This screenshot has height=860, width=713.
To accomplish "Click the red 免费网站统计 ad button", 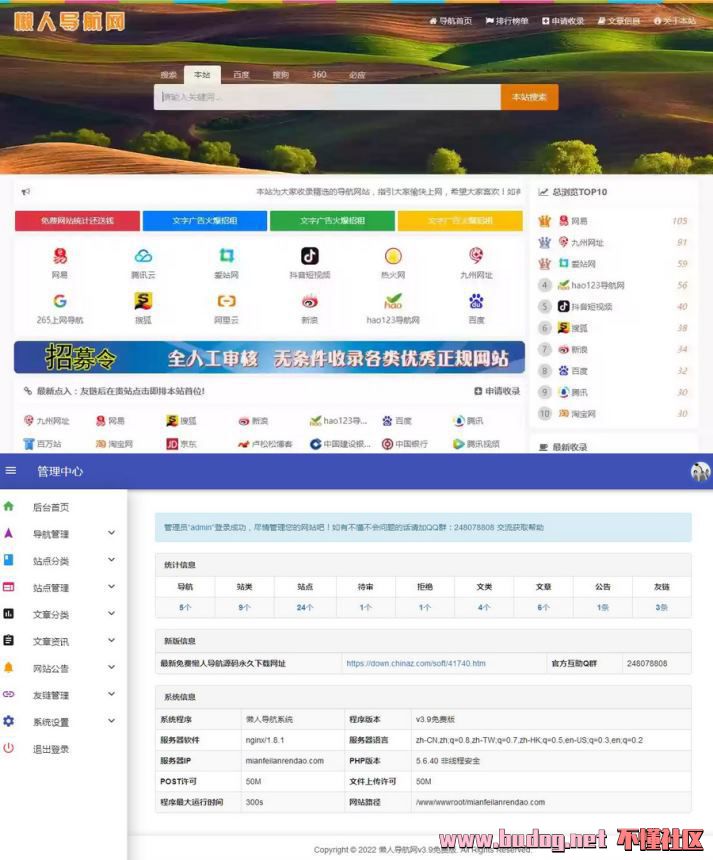I will point(77,220).
